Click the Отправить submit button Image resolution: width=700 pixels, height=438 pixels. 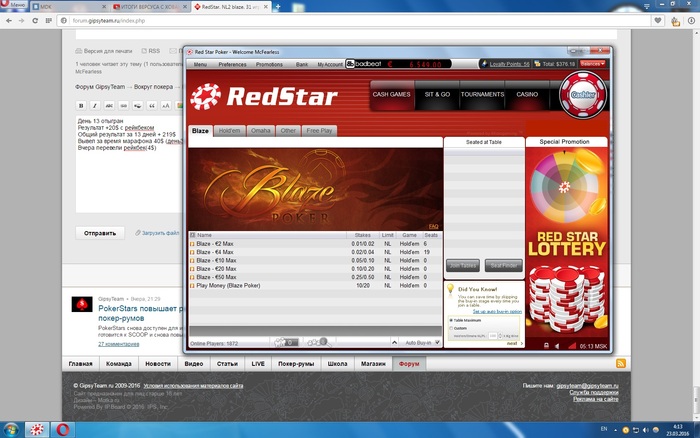coord(100,233)
